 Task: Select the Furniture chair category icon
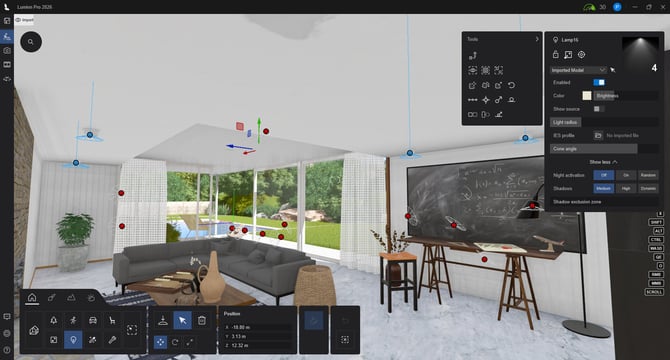112,320
